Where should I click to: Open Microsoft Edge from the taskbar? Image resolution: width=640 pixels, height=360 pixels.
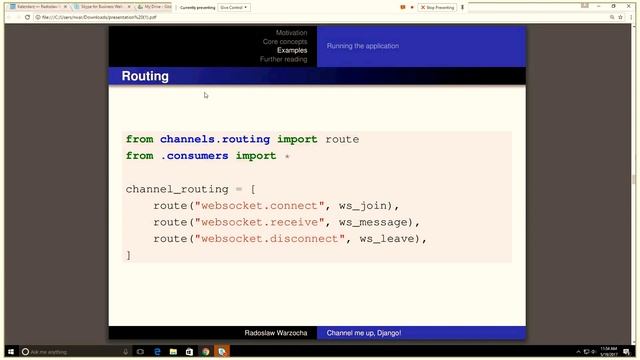[157, 351]
